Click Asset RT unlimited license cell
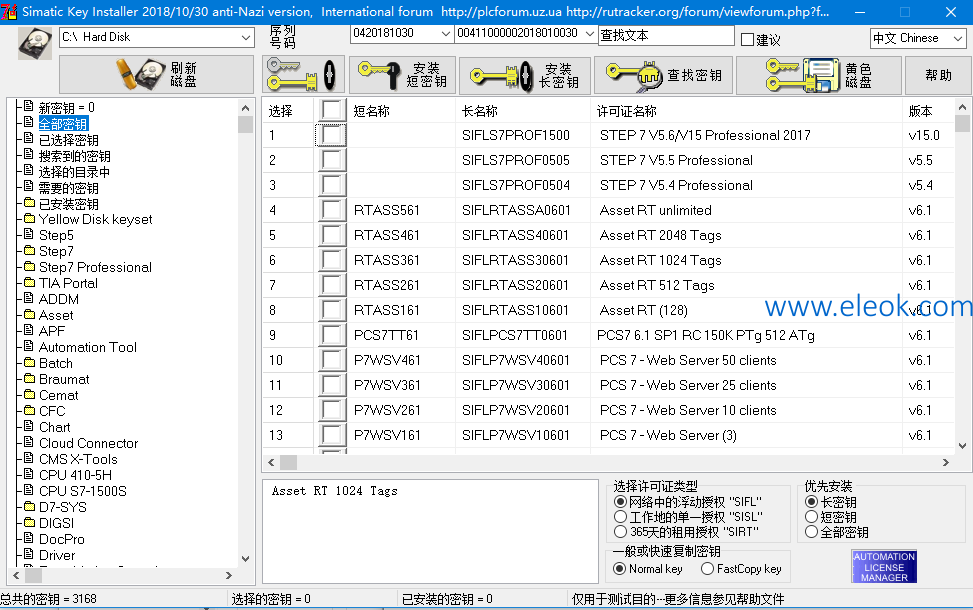 pos(655,210)
